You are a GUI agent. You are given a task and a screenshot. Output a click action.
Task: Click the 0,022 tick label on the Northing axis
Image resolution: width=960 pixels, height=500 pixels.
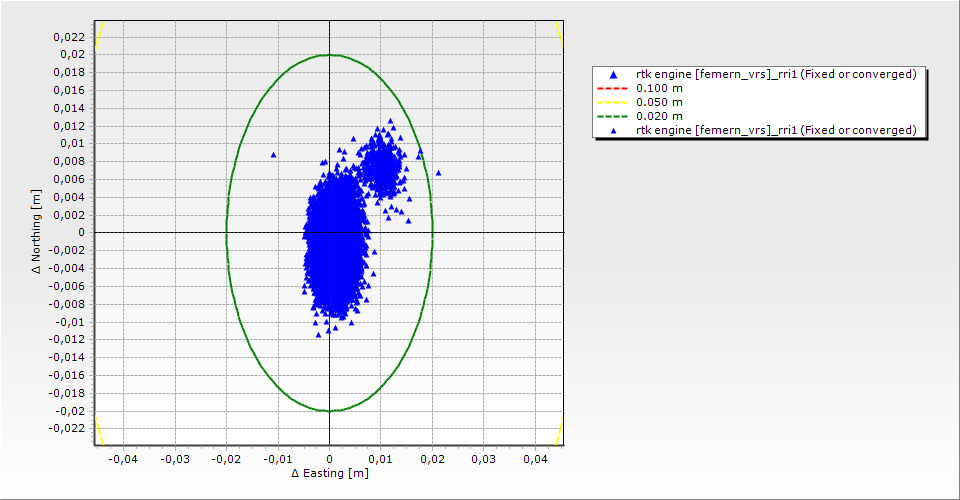69,36
